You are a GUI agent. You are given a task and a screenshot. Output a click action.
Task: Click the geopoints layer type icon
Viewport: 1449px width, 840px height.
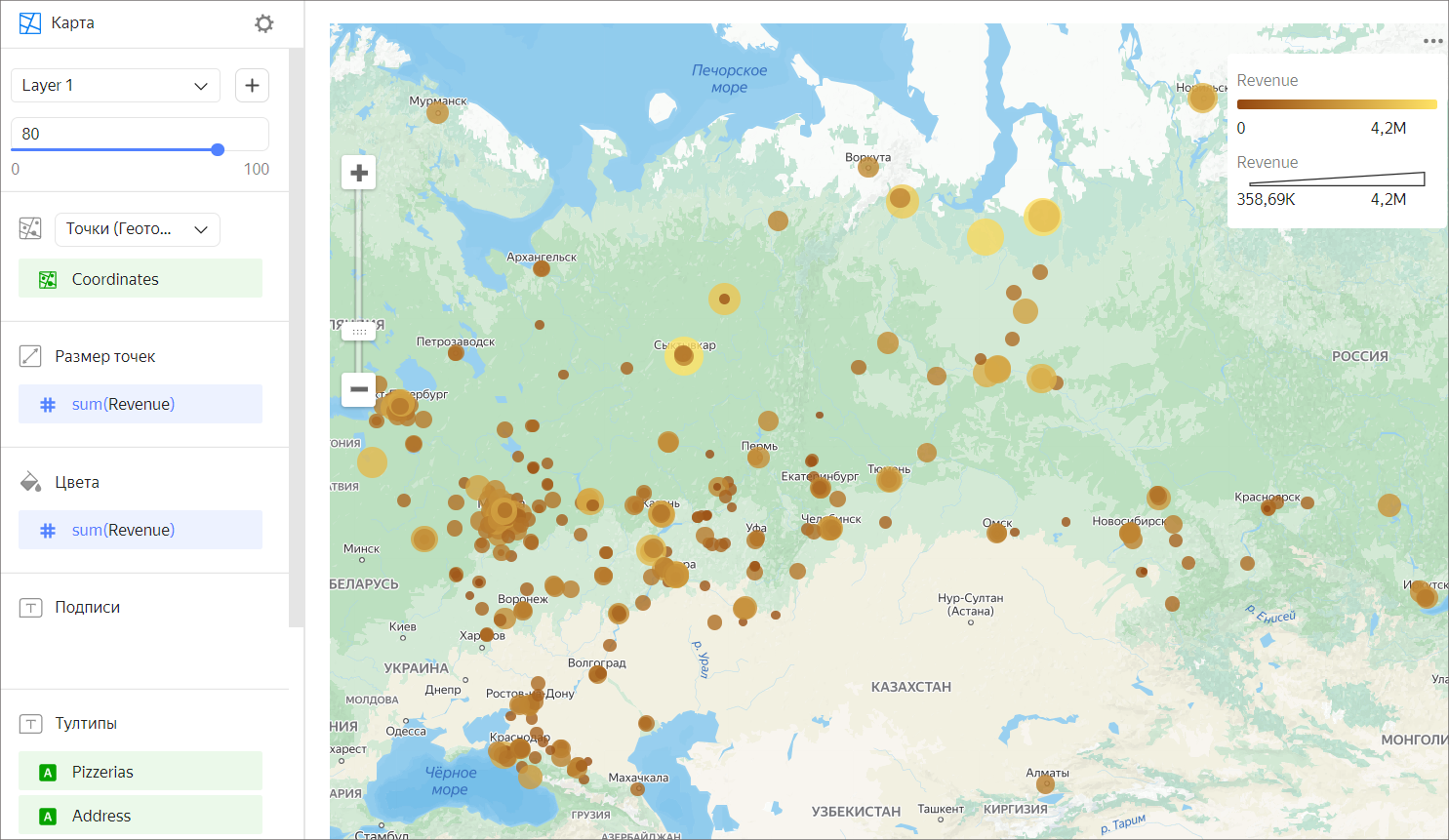point(30,229)
